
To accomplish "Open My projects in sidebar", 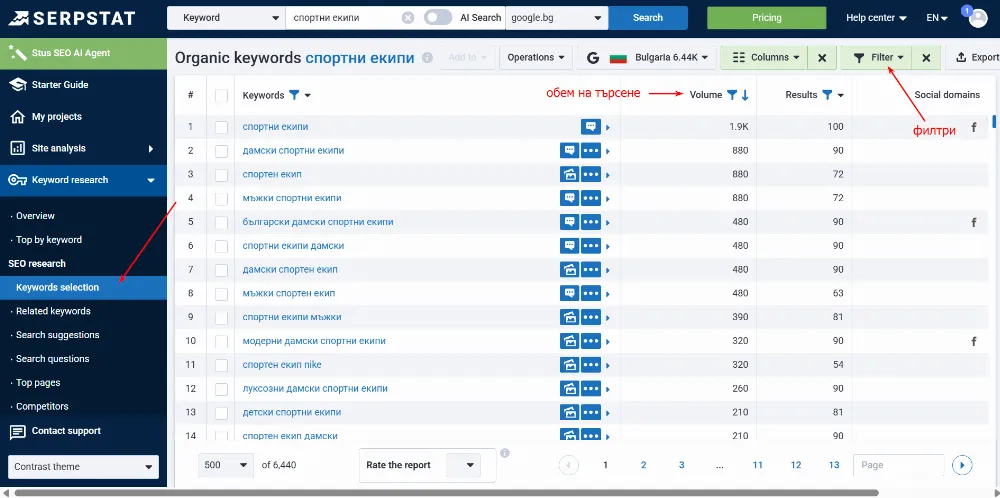I will coord(83,117).
